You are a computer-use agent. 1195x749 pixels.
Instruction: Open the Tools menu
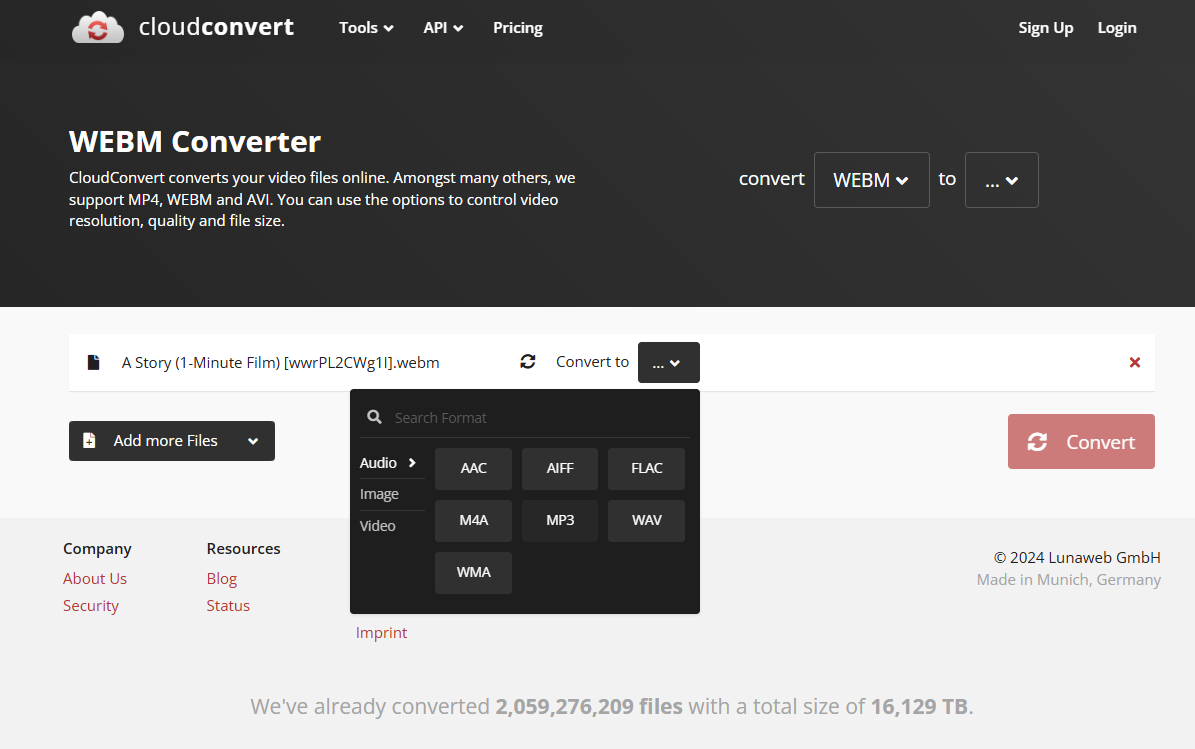click(366, 28)
